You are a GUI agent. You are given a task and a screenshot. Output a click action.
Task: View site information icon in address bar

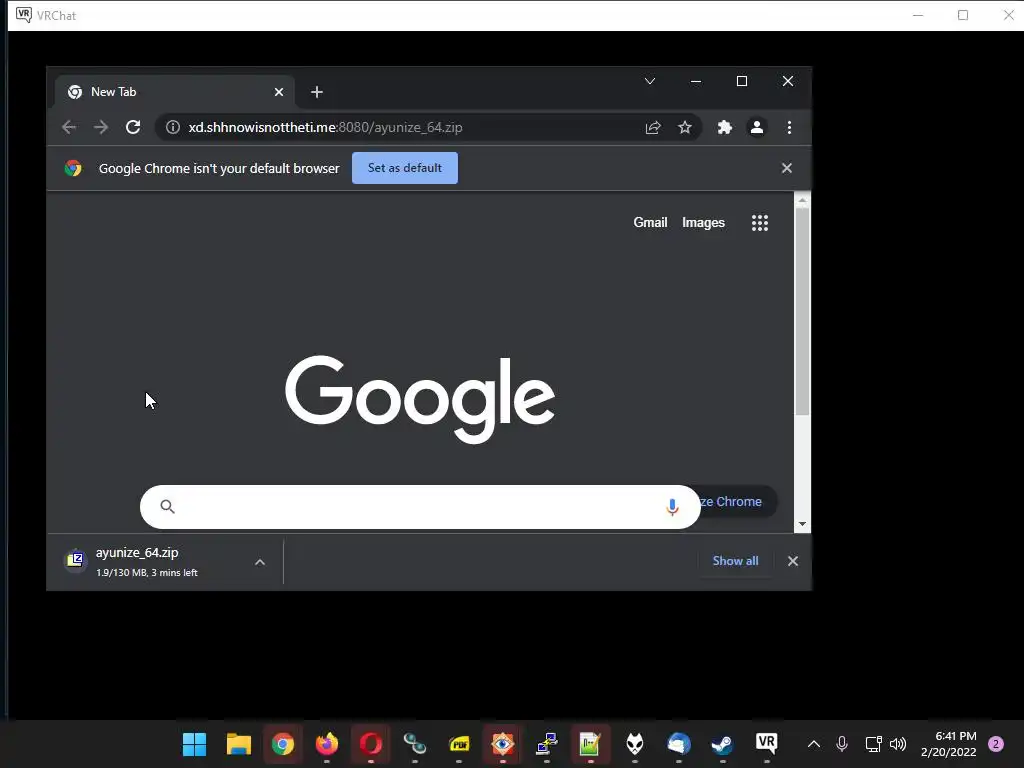point(172,127)
